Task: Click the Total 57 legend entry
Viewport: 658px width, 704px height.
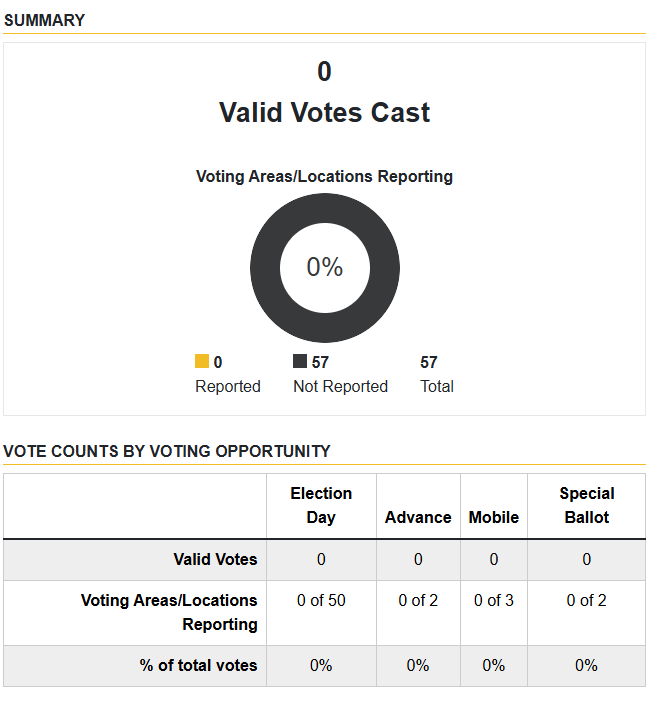Action: coord(437,374)
